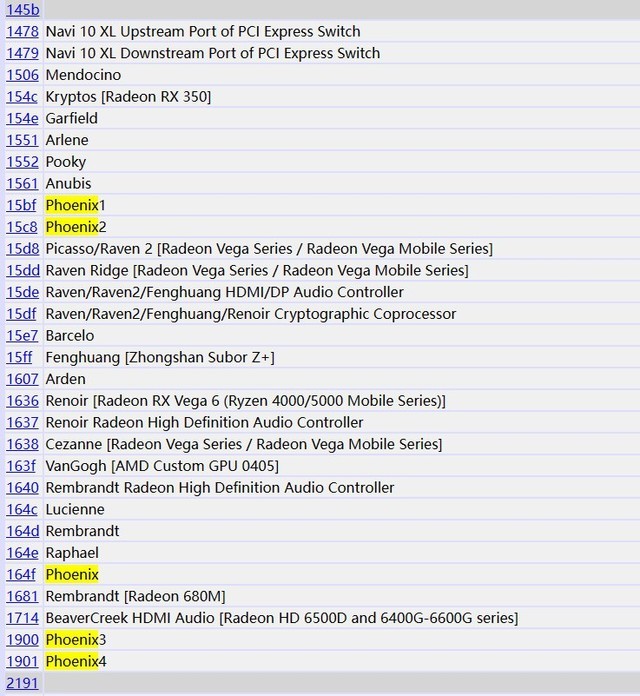Screen dimensions: 640x696
Task: Click the 'Raphael' device name
Action: tap(72, 554)
